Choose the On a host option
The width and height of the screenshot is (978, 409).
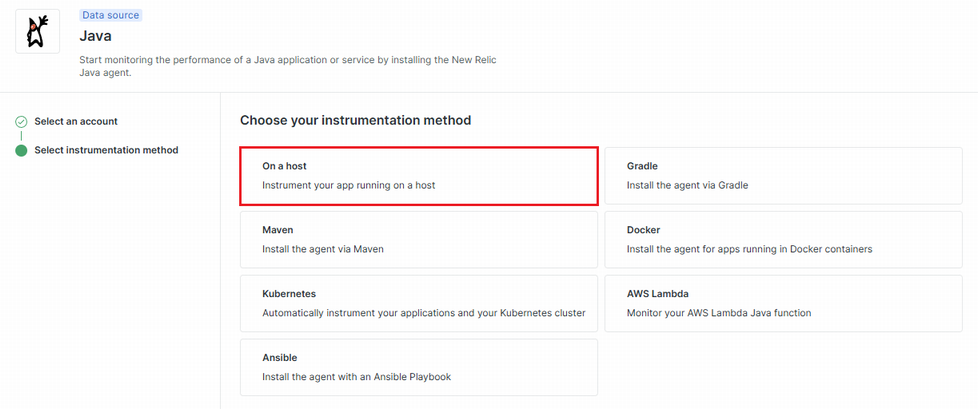tap(419, 176)
